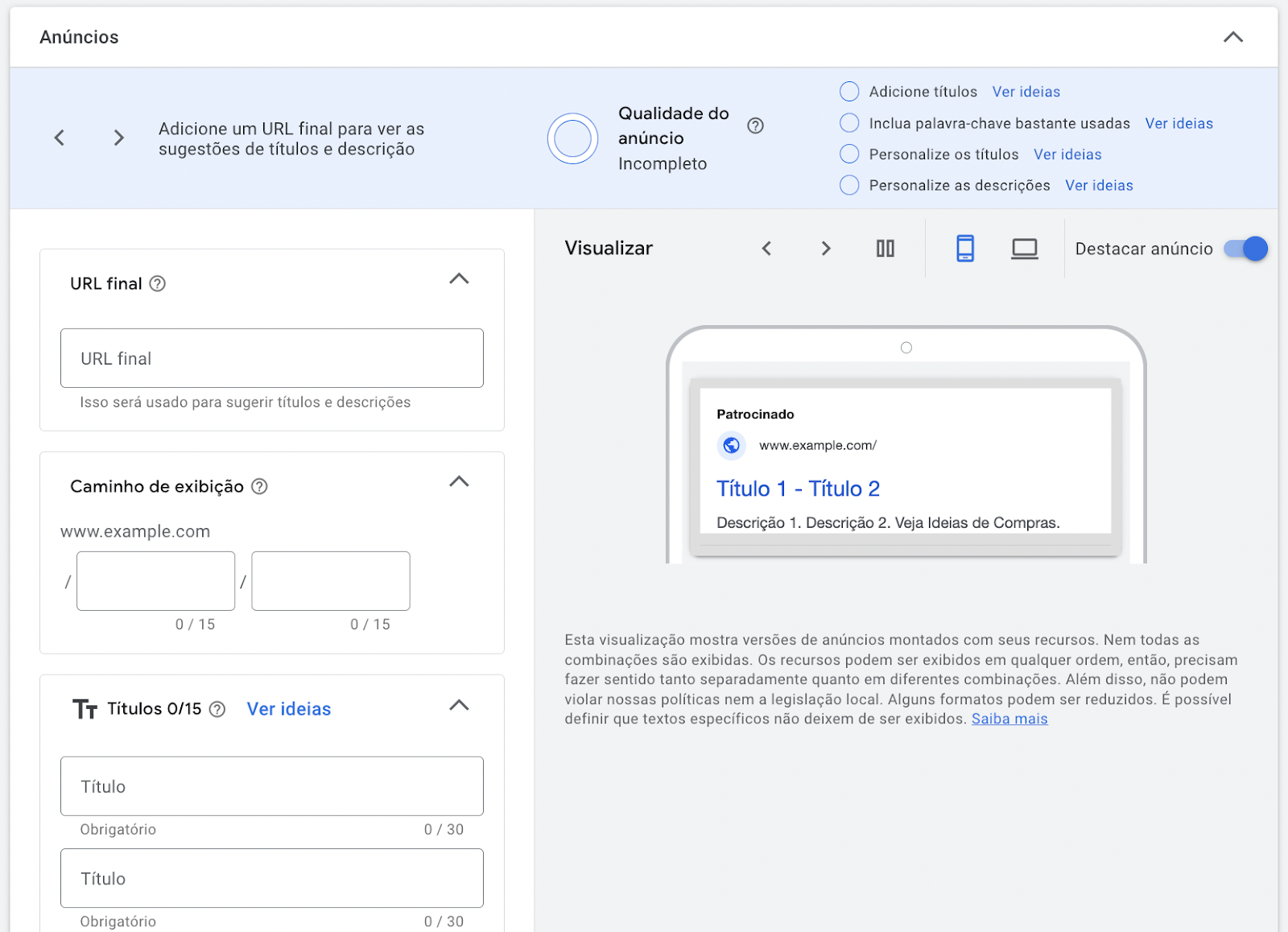The width and height of the screenshot is (1288, 932).
Task: Open Ver ideias for Personalize as descrições
Action: [1099, 186]
